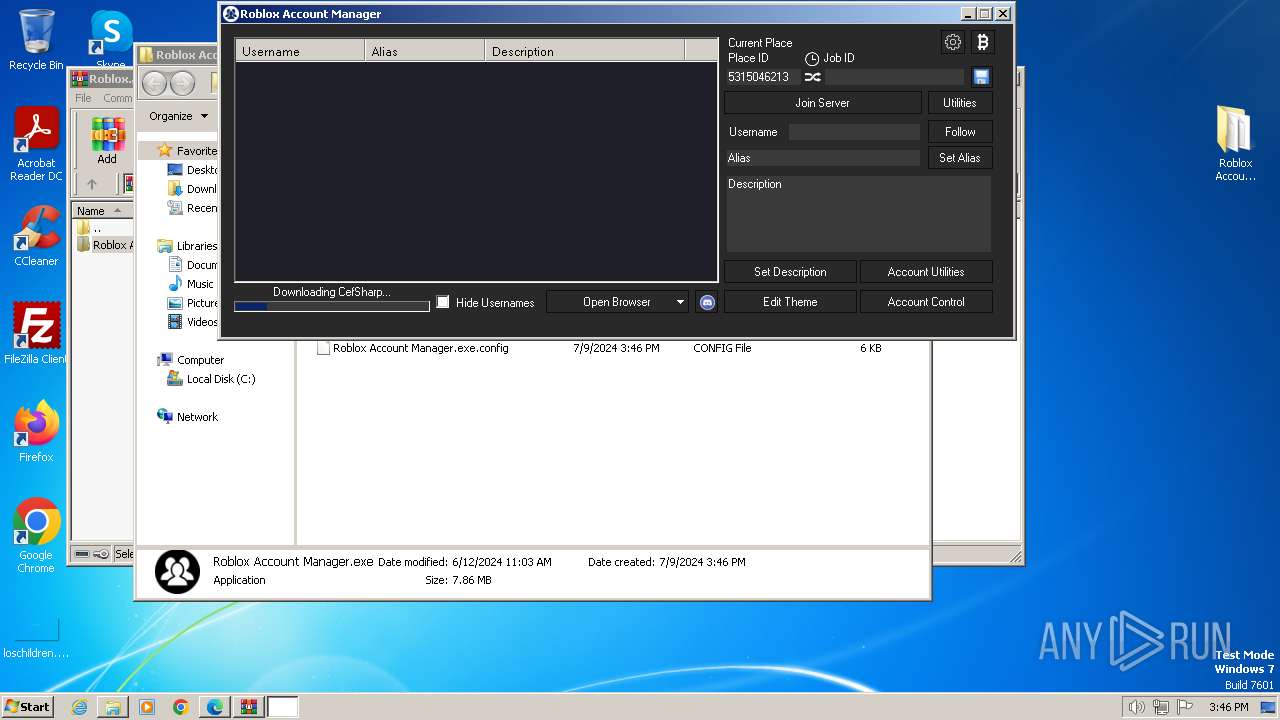Open the Google Chrome desktop shortcut
Viewport: 1280px width, 720px height.
click(x=36, y=536)
